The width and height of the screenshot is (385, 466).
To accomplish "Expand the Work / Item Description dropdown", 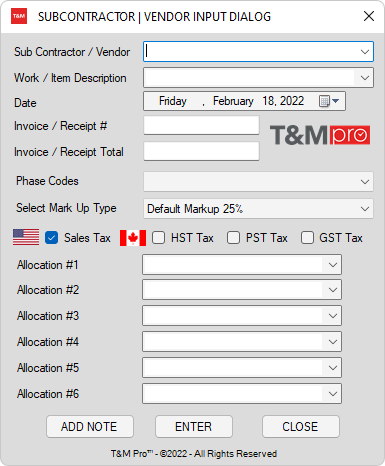I will (365, 78).
